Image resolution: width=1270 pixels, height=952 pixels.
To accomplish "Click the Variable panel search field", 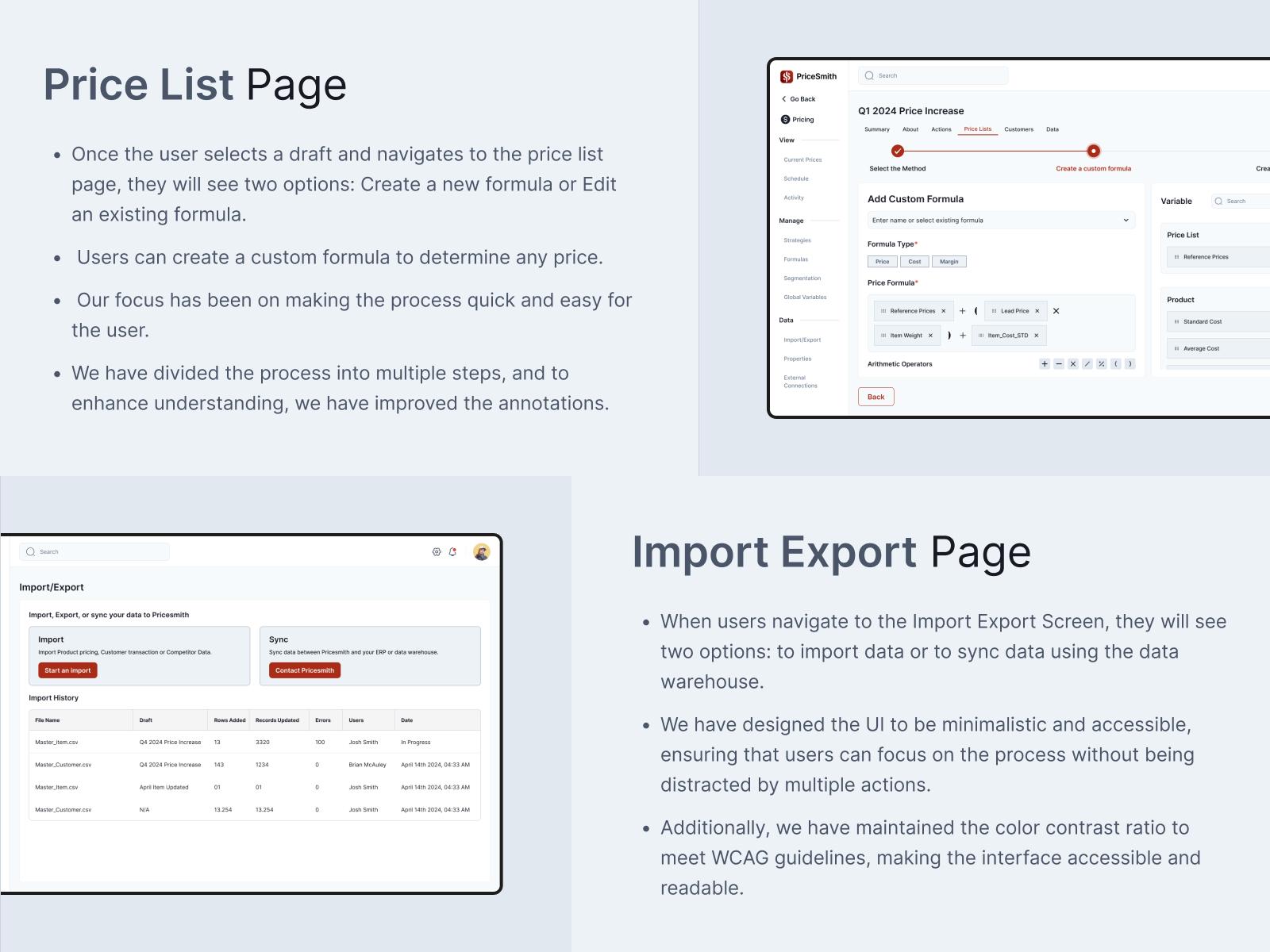I will (1242, 202).
